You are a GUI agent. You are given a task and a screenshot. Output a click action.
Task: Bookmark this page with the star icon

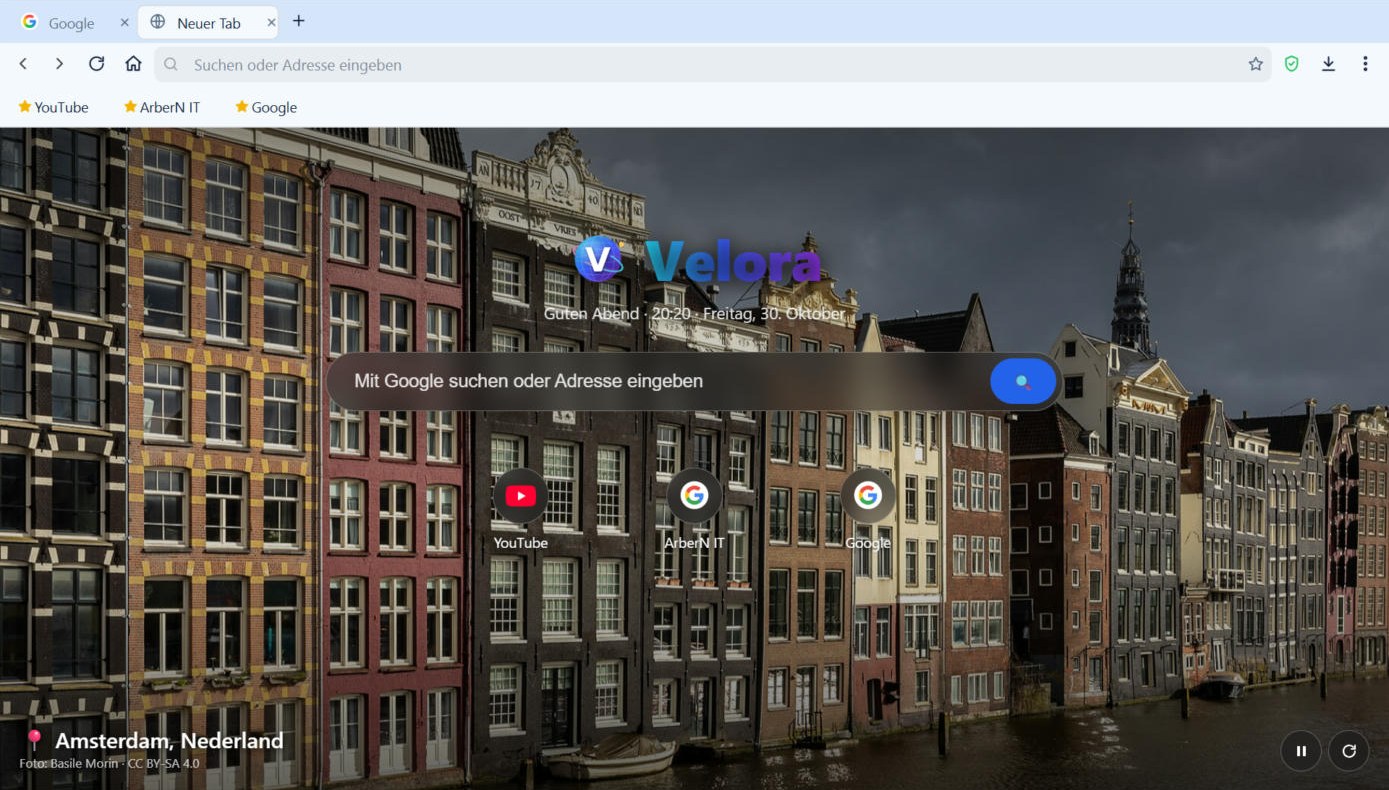[x=1256, y=64]
